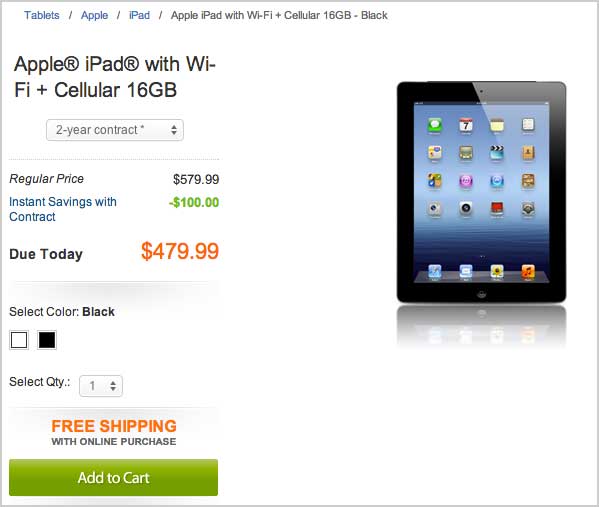Image resolution: width=599 pixels, height=507 pixels.
Task: Click the Videos clapperboard icon
Action: tap(497, 152)
